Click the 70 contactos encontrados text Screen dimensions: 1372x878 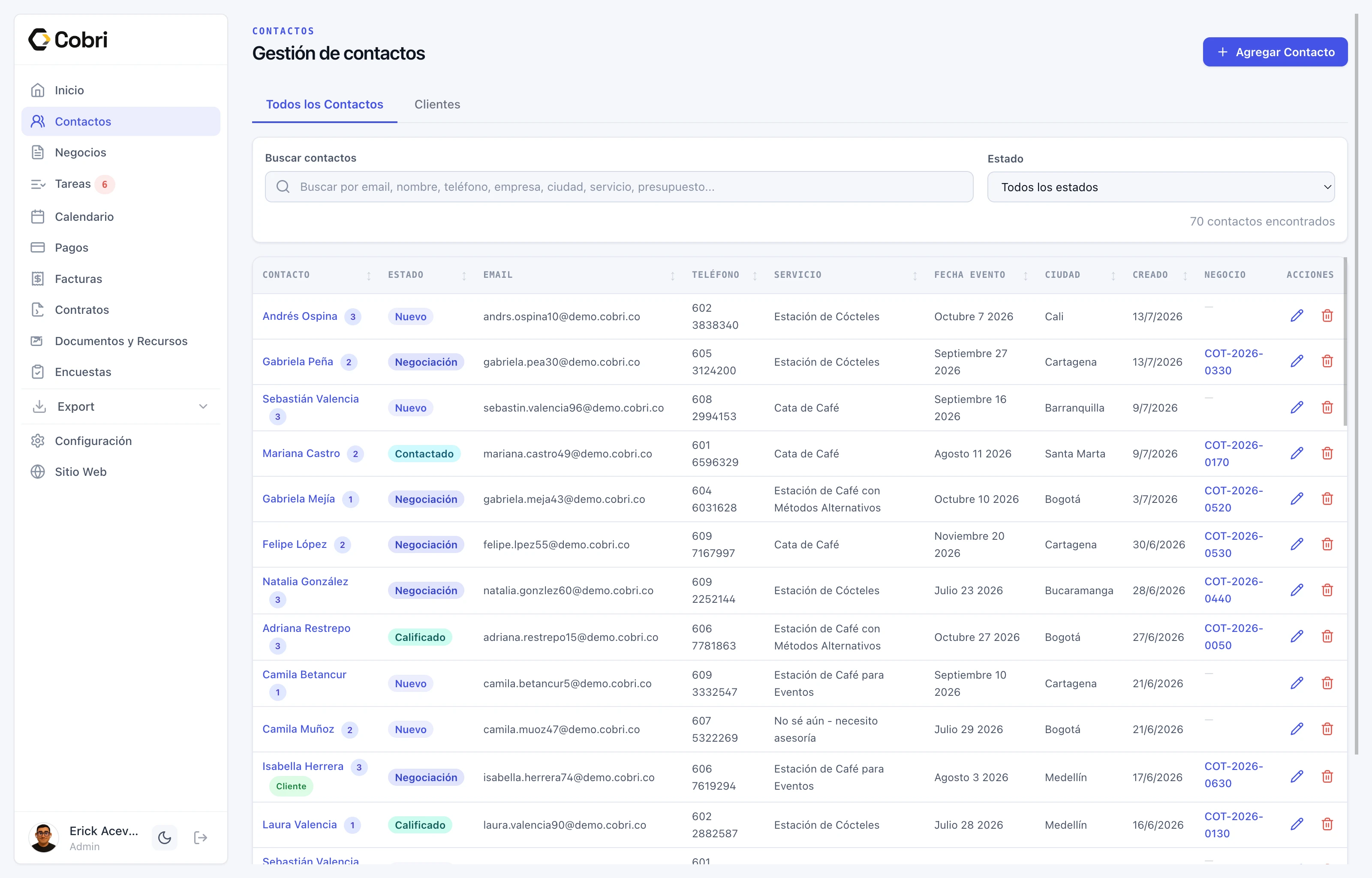click(1262, 221)
